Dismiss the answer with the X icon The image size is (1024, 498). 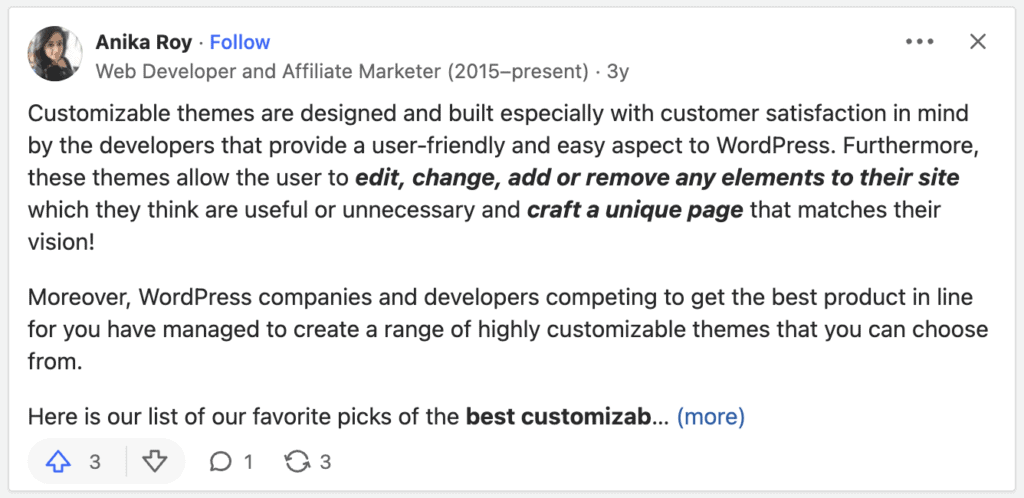tap(978, 42)
